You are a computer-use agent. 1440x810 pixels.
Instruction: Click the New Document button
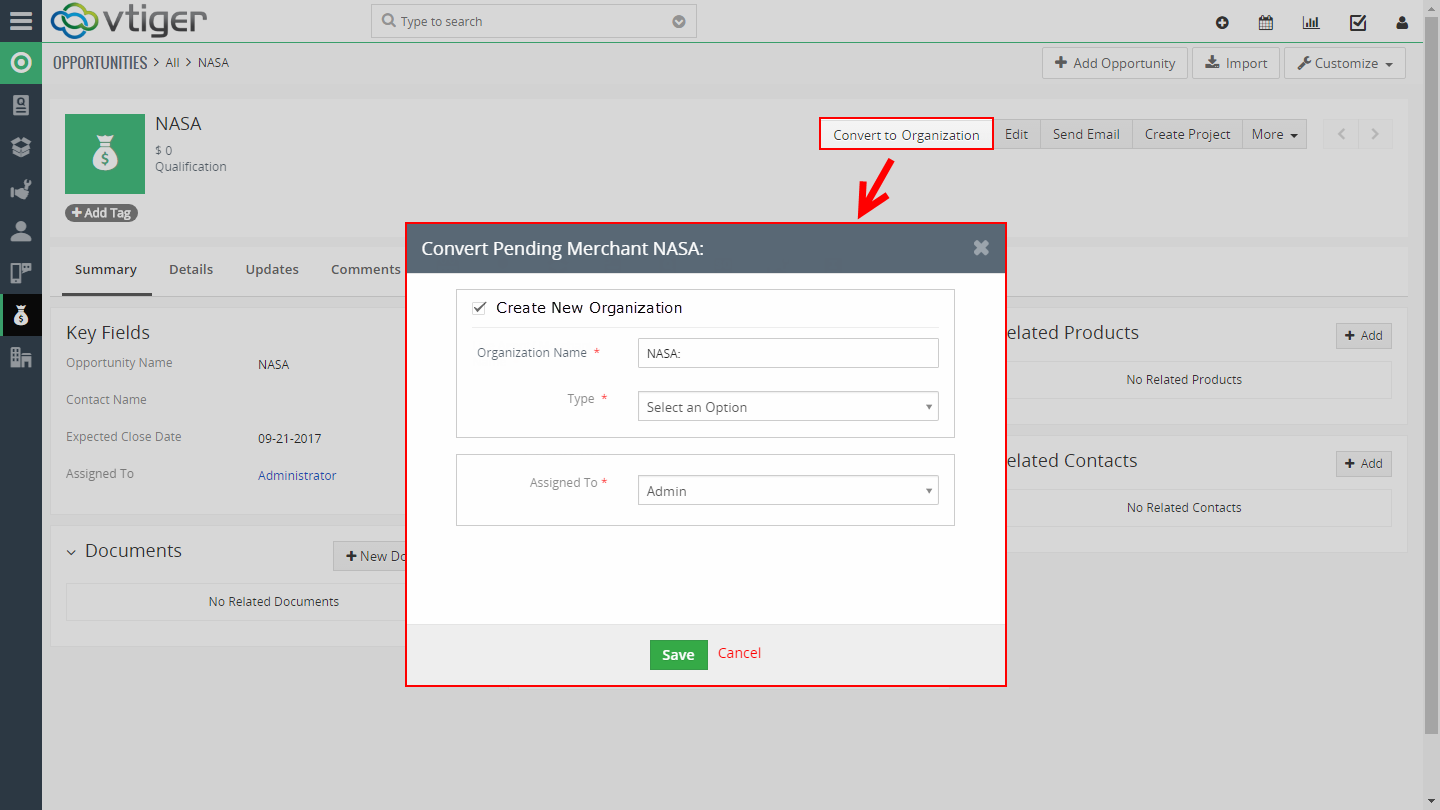pos(370,556)
